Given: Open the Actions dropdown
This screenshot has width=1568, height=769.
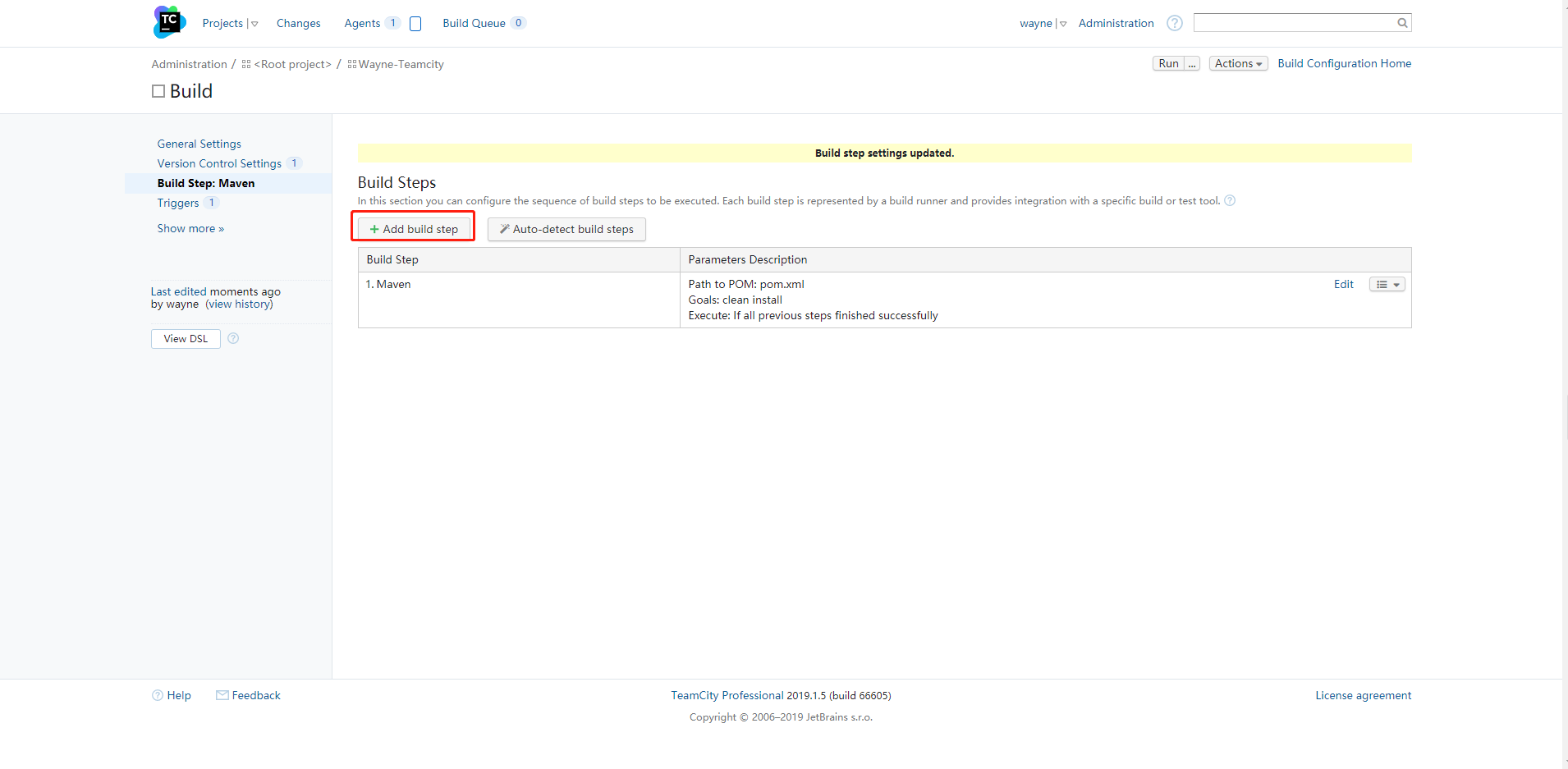Looking at the screenshot, I should pyautogui.click(x=1238, y=63).
